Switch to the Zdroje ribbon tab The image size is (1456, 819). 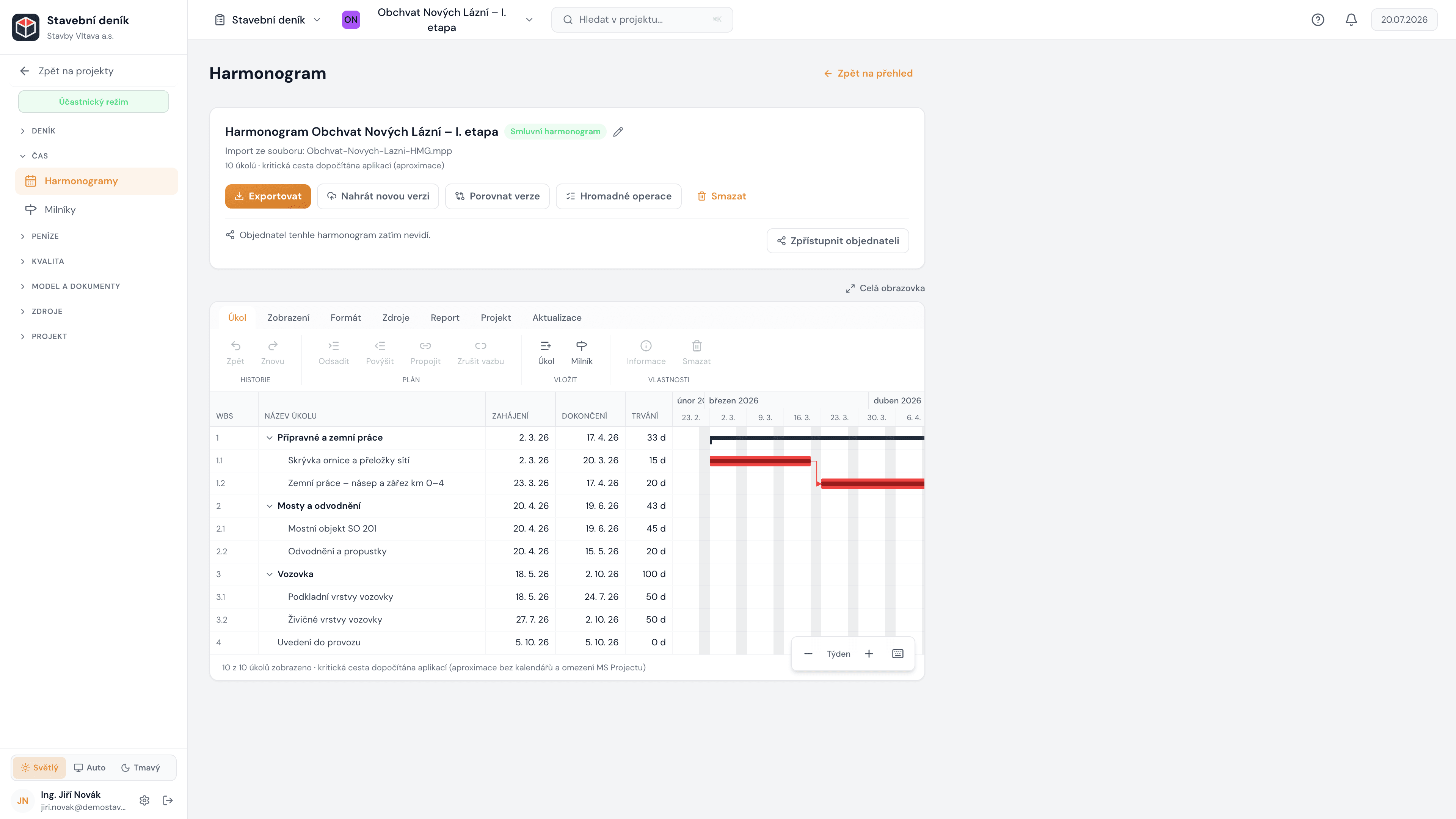tap(395, 318)
